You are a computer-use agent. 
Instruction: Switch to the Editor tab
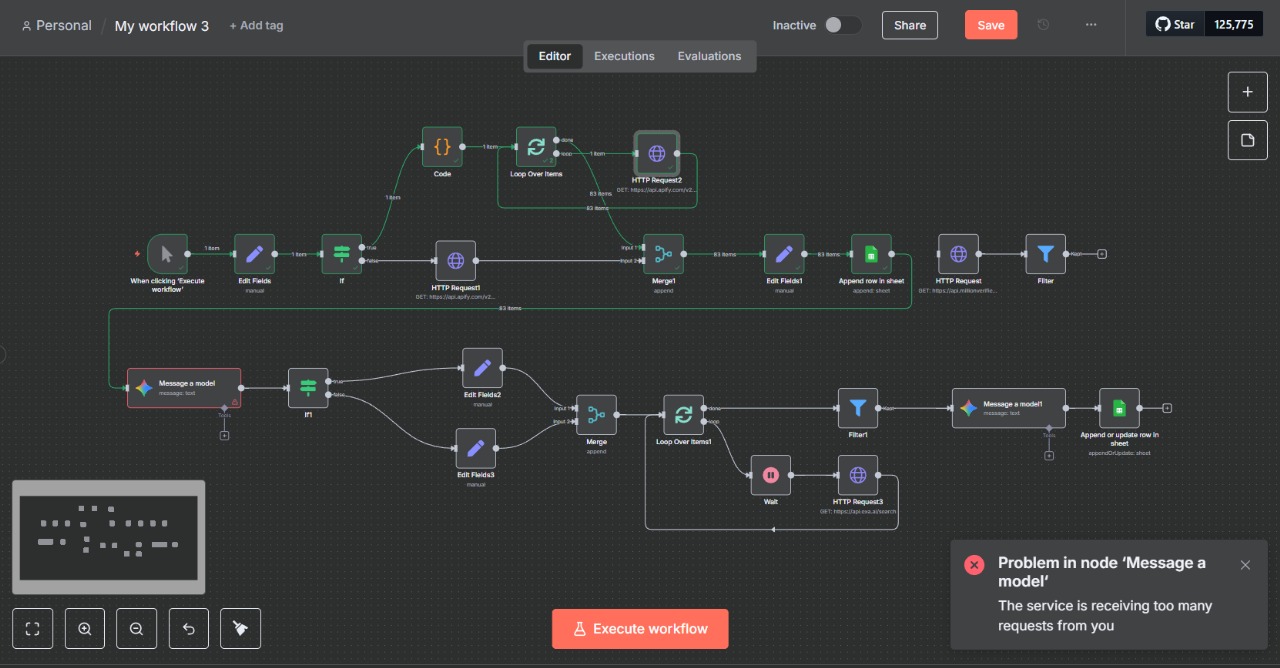[555, 56]
